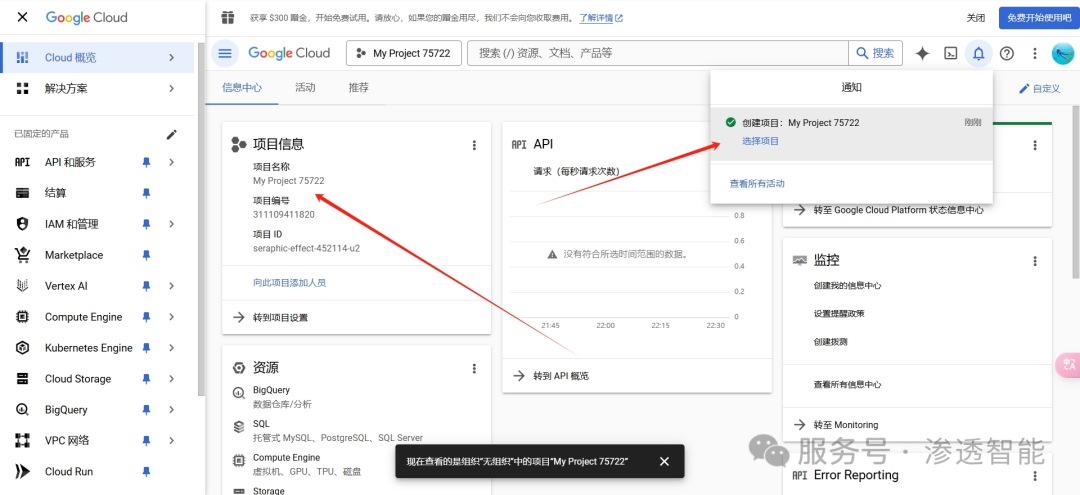Open the 项目信息 card three-dot menu
The width and height of the screenshot is (1080, 495).
[474, 145]
